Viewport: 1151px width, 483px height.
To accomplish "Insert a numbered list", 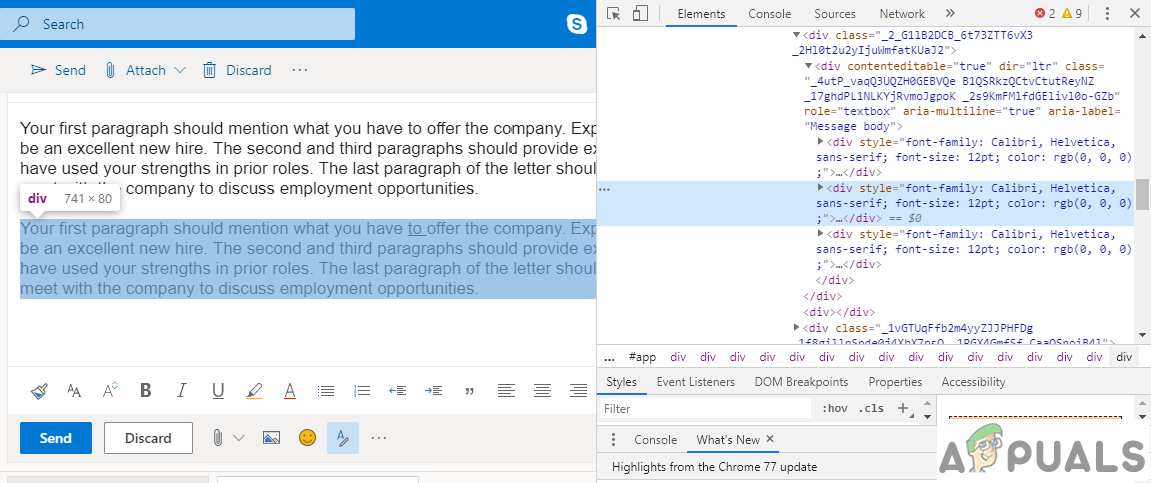I will tap(362, 391).
